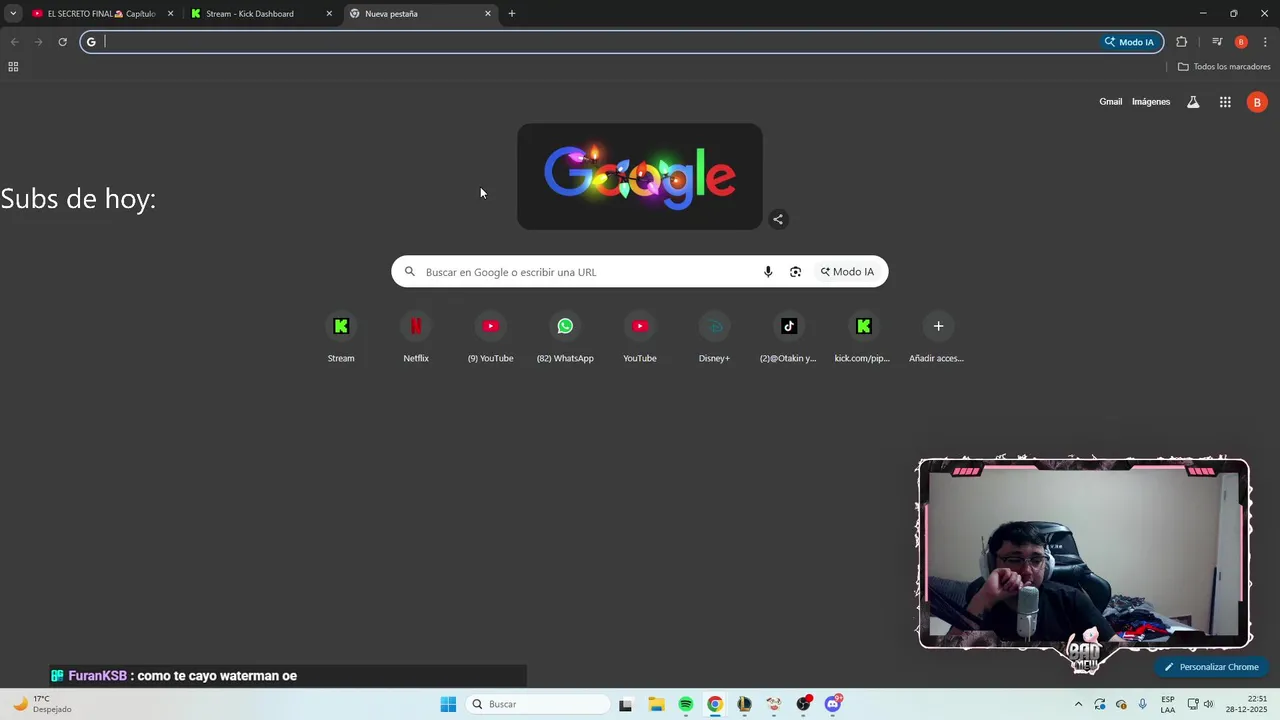Open the media control toolbar button
The height and width of the screenshot is (720, 1280).
(x=1217, y=42)
